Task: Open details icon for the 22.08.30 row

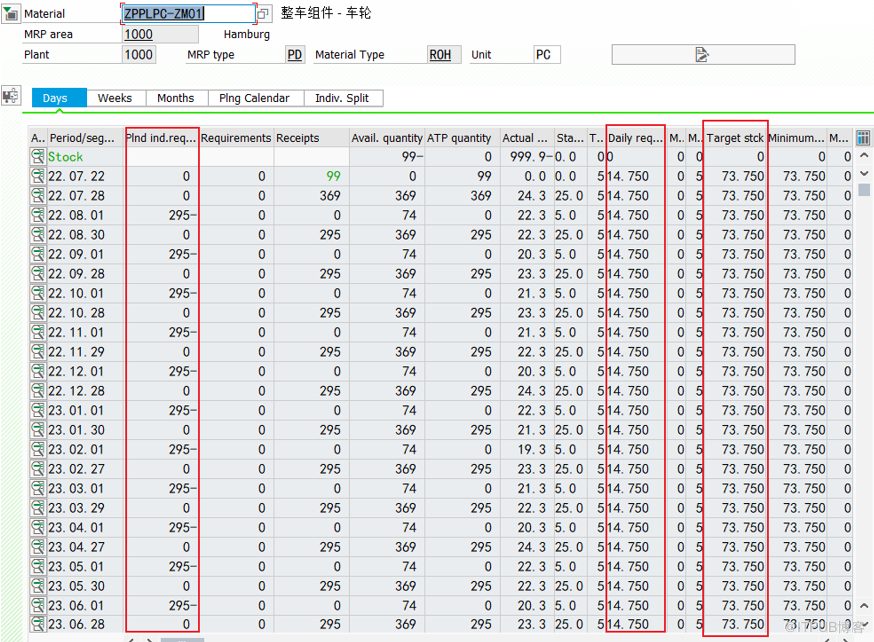Action: click(38, 235)
